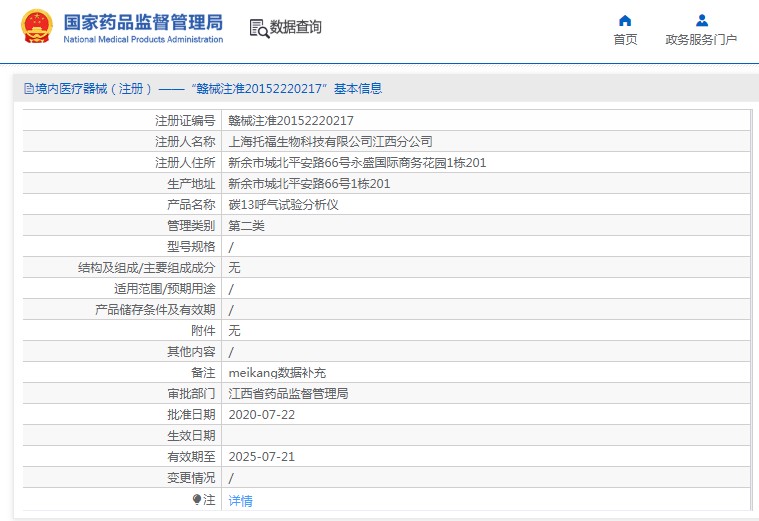Screen dimensions: 759x521
Task: Select the 江西省药品监督管理局 approval department cell
Action: tap(288, 393)
